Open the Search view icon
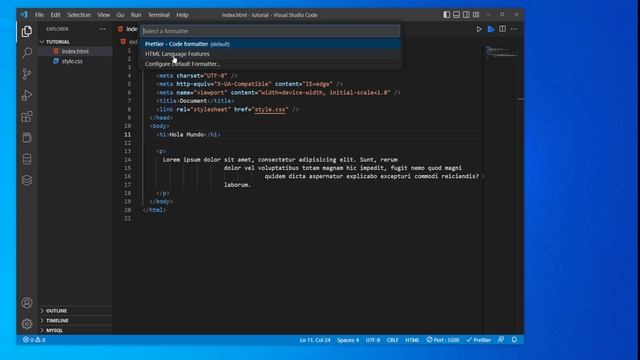640x360 pixels. pos(27,53)
